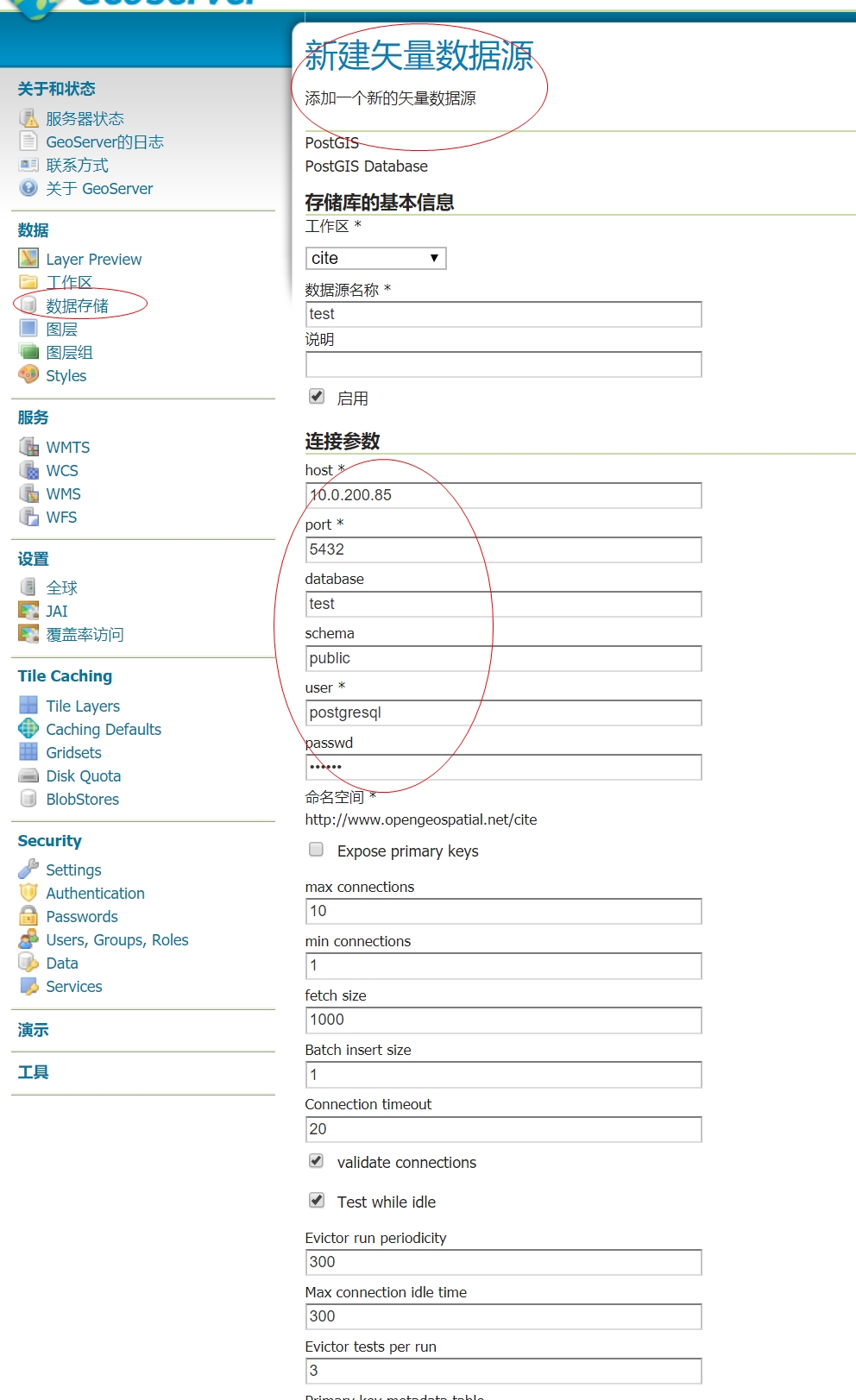Click the Styles palette icon
856x1400 pixels.
tap(28, 374)
